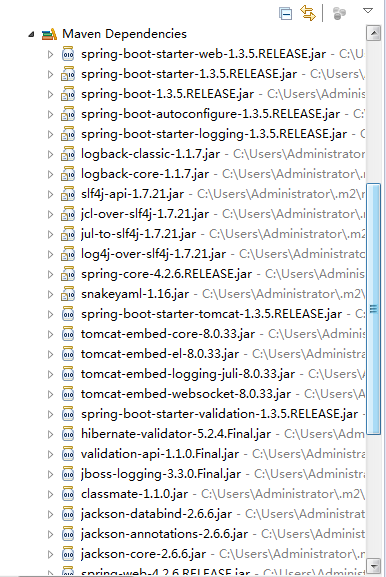This screenshot has width=386, height=577.
Task: Expand spring-boot-1.3.5.RELEASE.jar node
Action: [50, 94]
